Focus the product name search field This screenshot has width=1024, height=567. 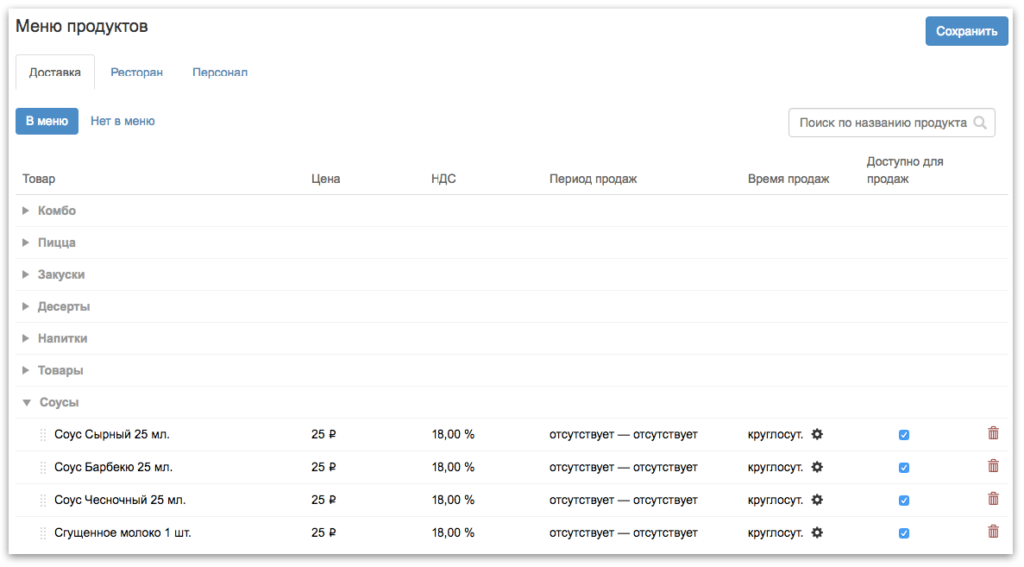click(891, 123)
